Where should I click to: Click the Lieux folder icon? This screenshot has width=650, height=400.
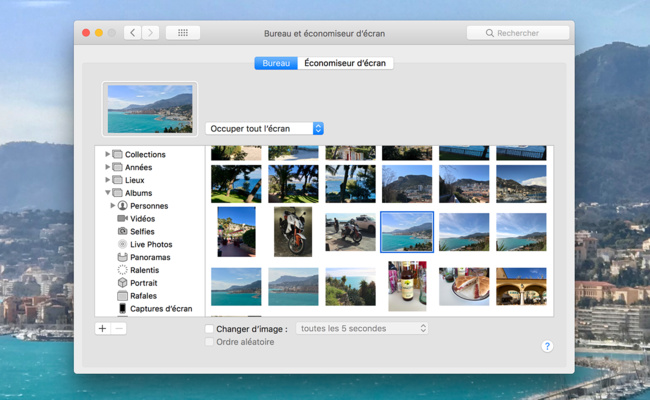click(x=118, y=180)
